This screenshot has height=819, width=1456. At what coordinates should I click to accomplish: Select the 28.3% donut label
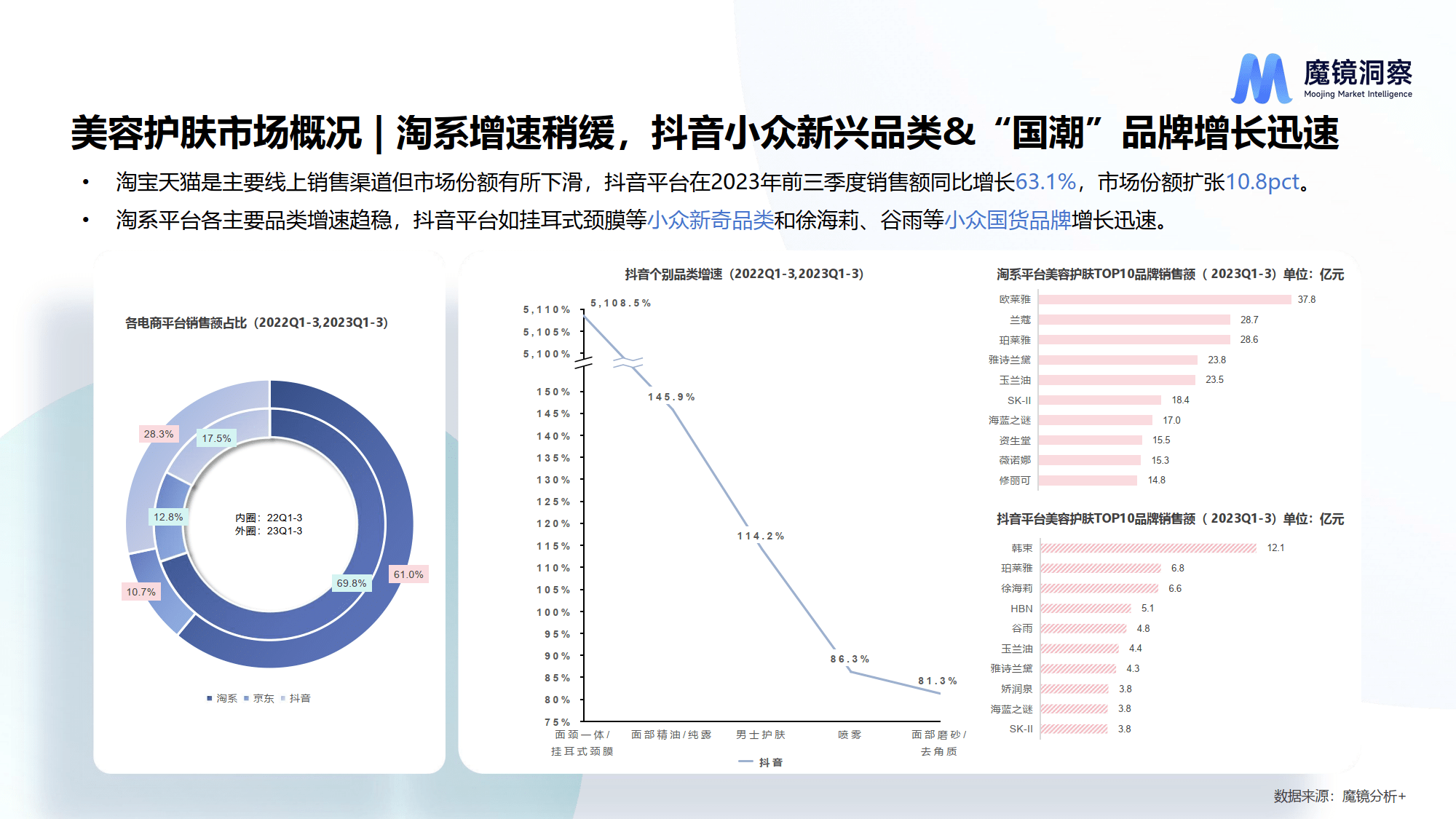(x=159, y=434)
